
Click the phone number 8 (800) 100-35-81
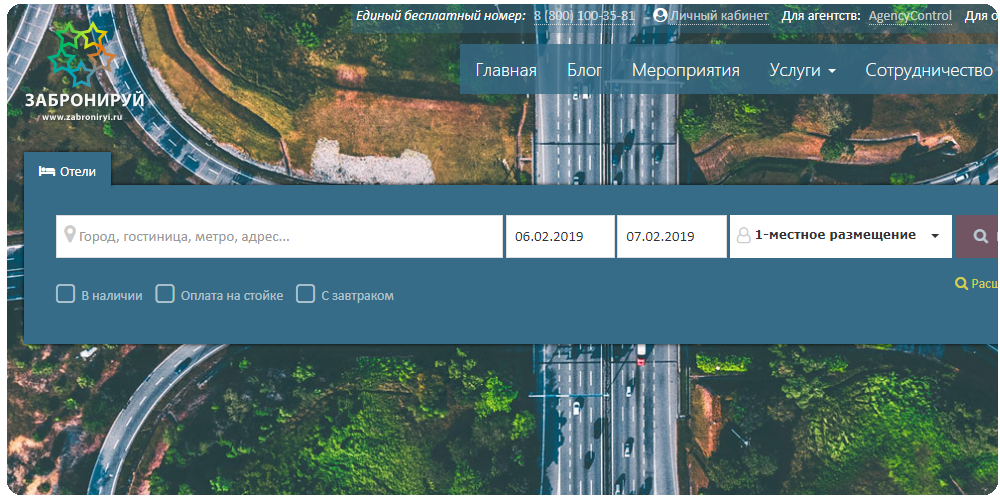[584, 16]
